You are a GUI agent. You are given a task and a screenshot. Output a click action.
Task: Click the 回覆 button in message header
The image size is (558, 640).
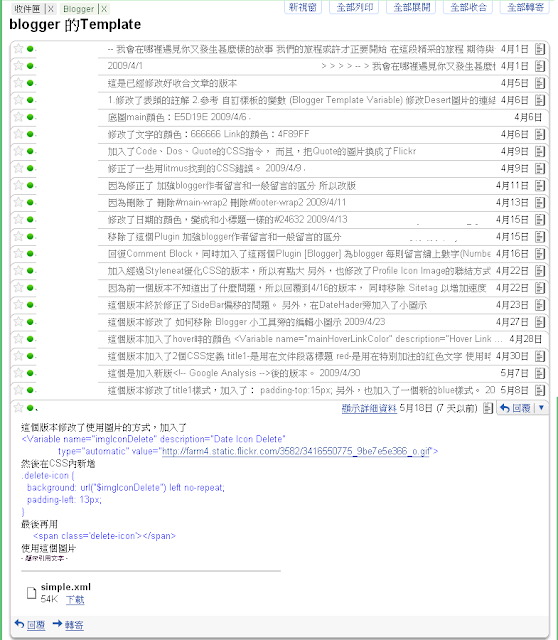pyautogui.click(x=516, y=408)
